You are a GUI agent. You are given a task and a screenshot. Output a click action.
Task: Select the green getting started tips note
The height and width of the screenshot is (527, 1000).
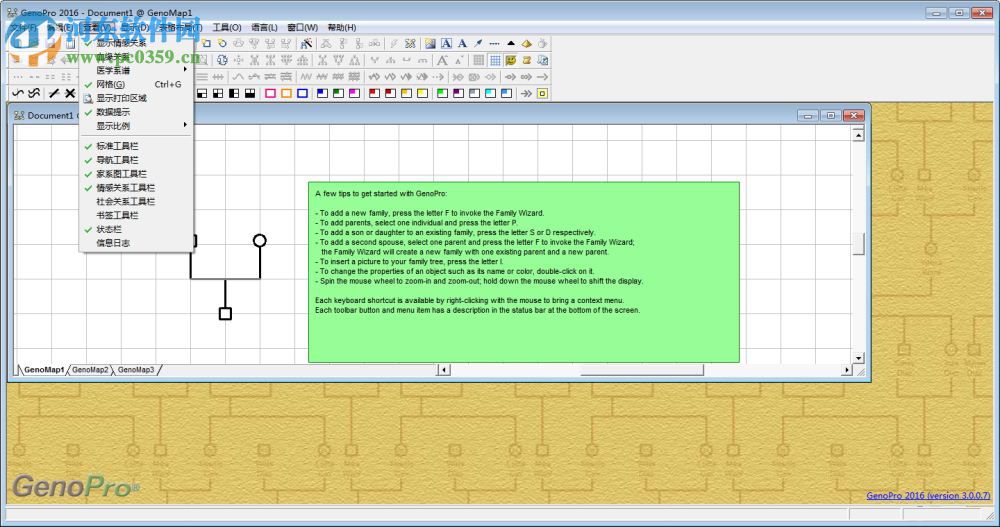pyautogui.click(x=524, y=272)
